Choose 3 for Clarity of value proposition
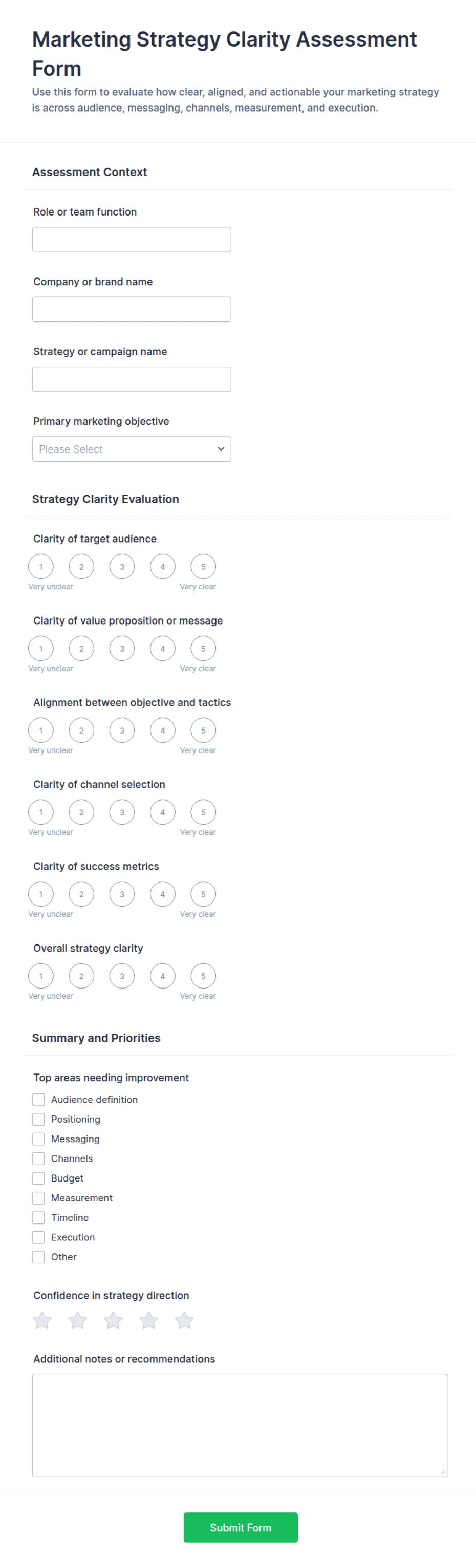 click(x=122, y=648)
